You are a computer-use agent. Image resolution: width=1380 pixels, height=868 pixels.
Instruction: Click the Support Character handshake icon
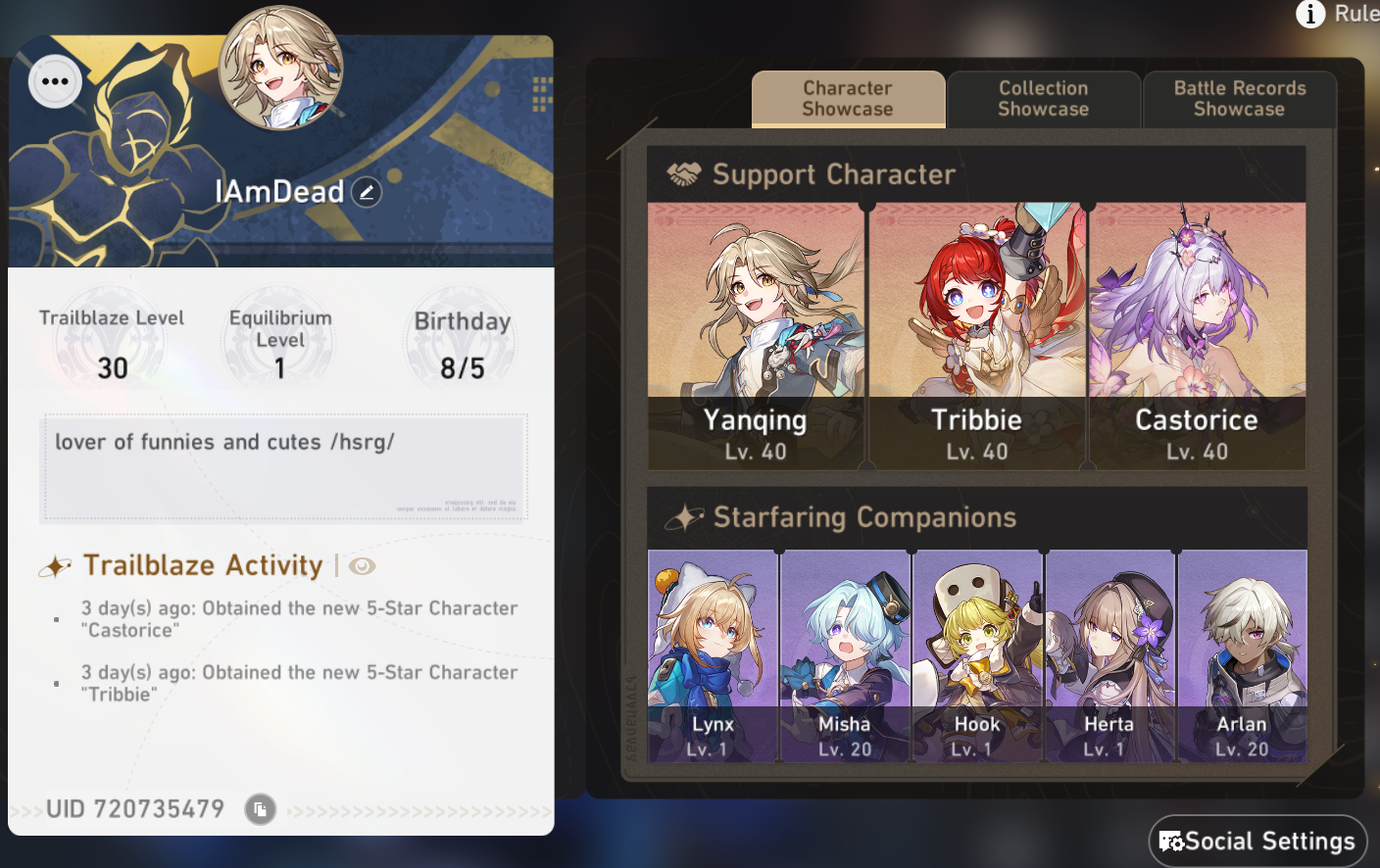[x=684, y=174]
